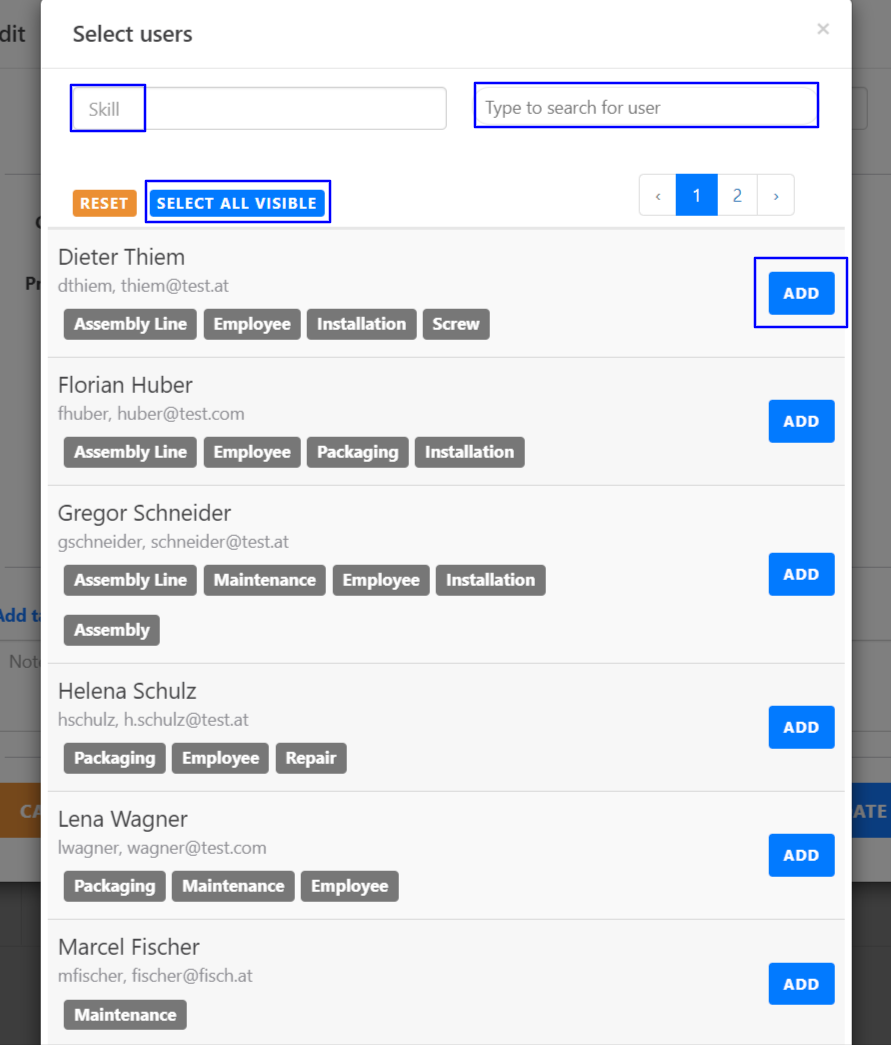Click the Installation tag on Dieter Thiem
The image size is (891, 1045).
361,324
